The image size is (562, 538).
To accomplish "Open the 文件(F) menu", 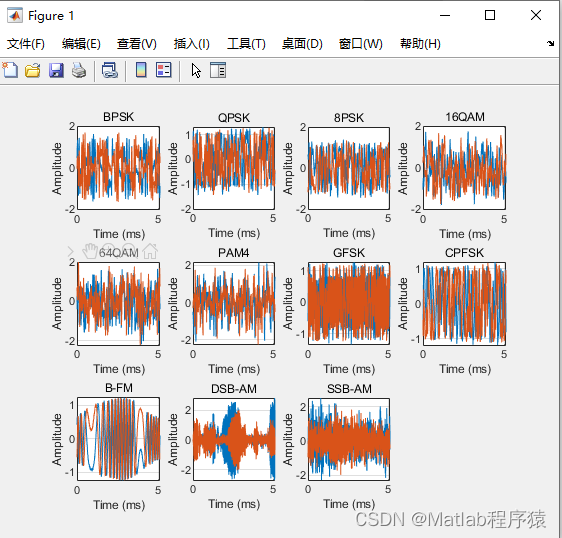I will coord(25,44).
